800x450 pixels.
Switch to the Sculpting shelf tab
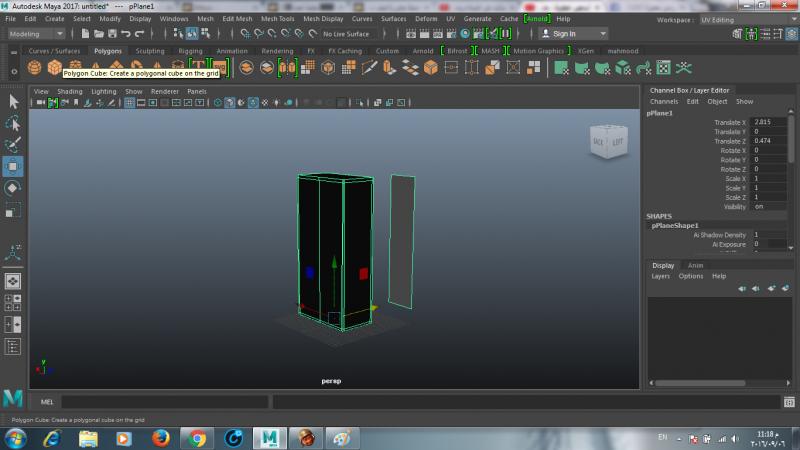[x=150, y=50]
